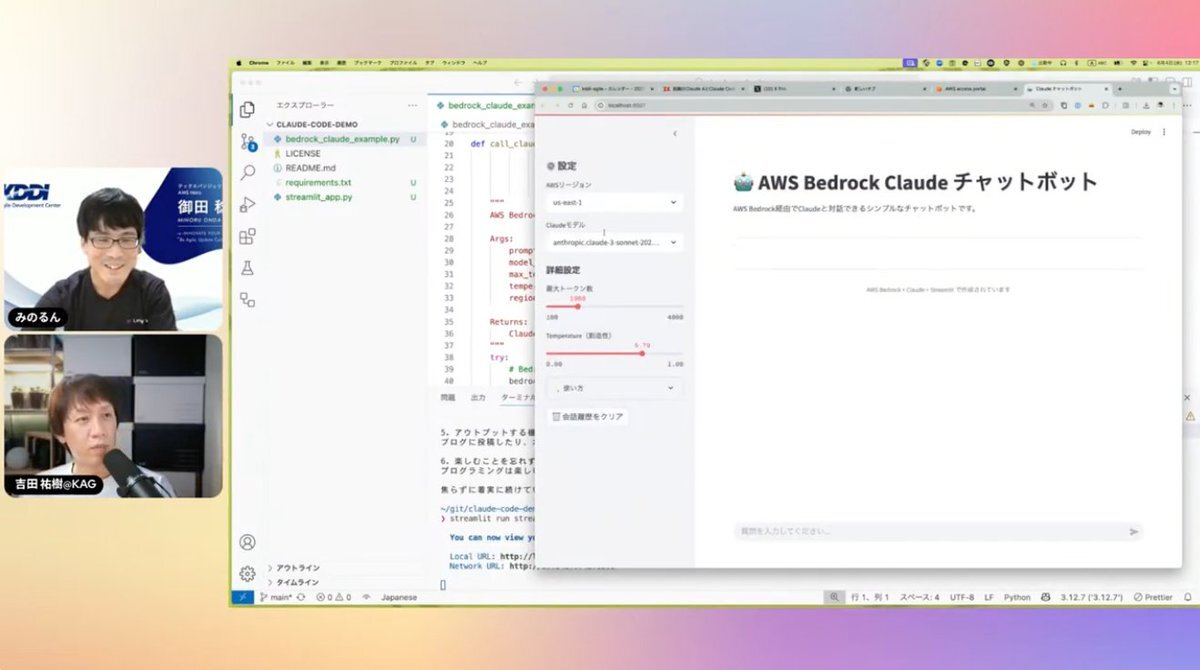Bookmark the page with Chrome's star icon
1200x670 pixels.
tap(1045, 105)
